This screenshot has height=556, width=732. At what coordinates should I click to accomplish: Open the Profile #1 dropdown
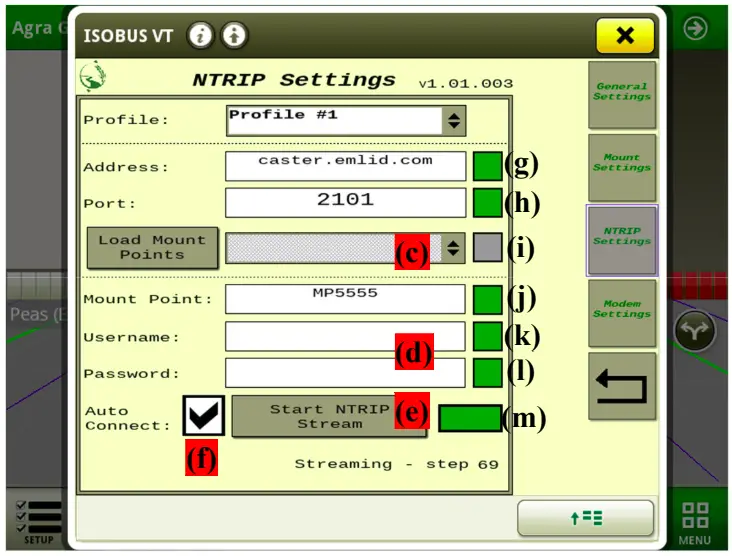tap(346, 121)
